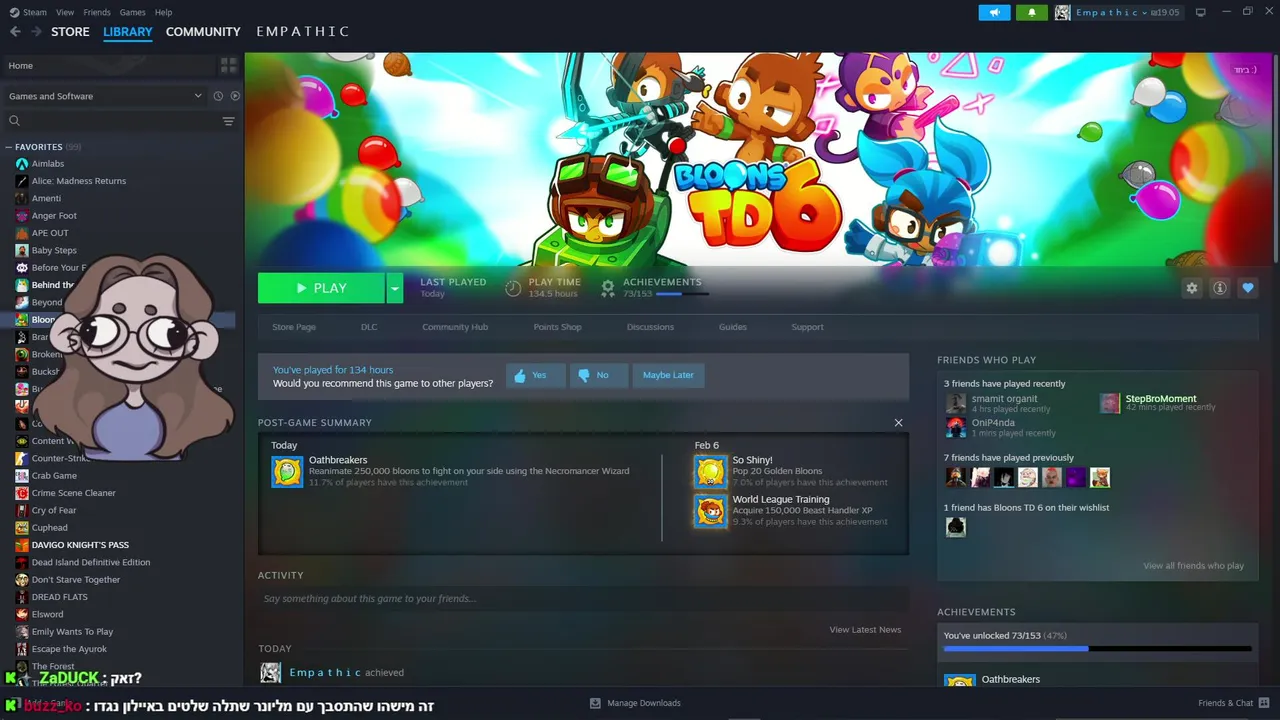1280x720 pixels.
Task: Open the Guides link
Action: point(733,327)
